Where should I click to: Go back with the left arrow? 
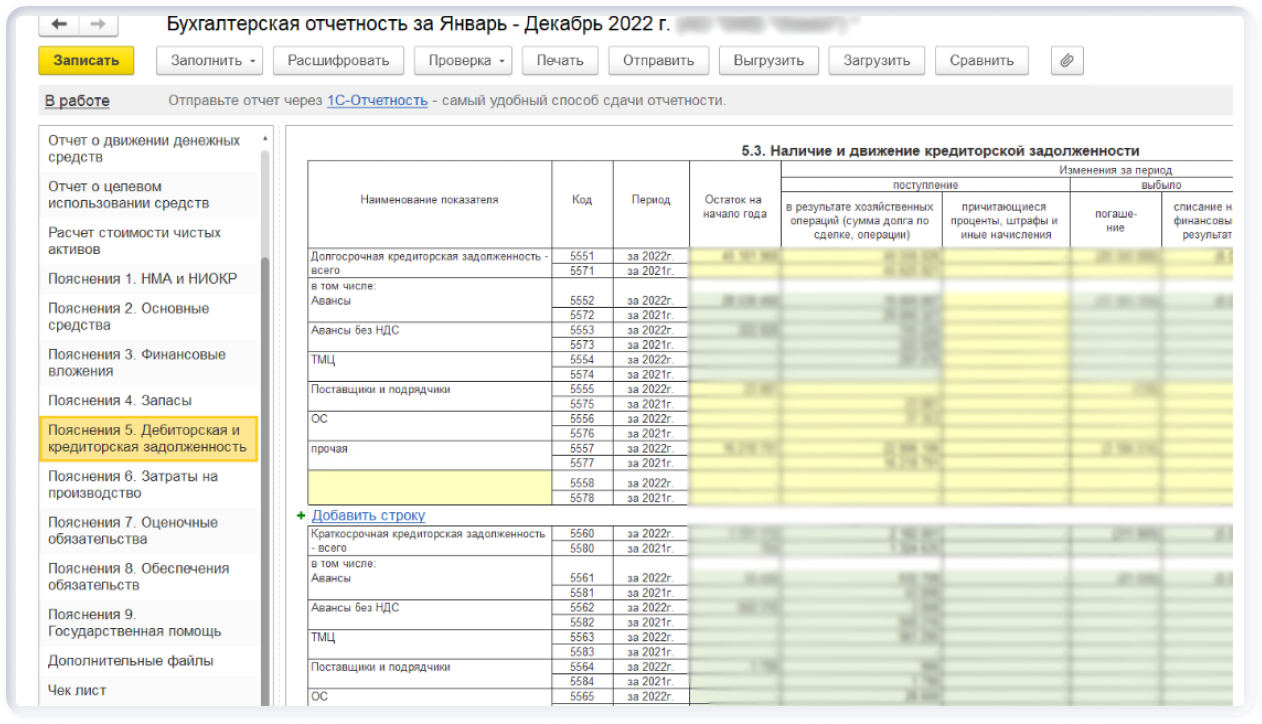coord(61,24)
